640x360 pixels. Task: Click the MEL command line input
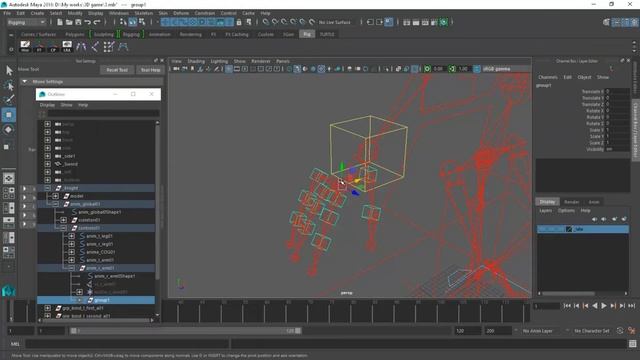point(127,344)
